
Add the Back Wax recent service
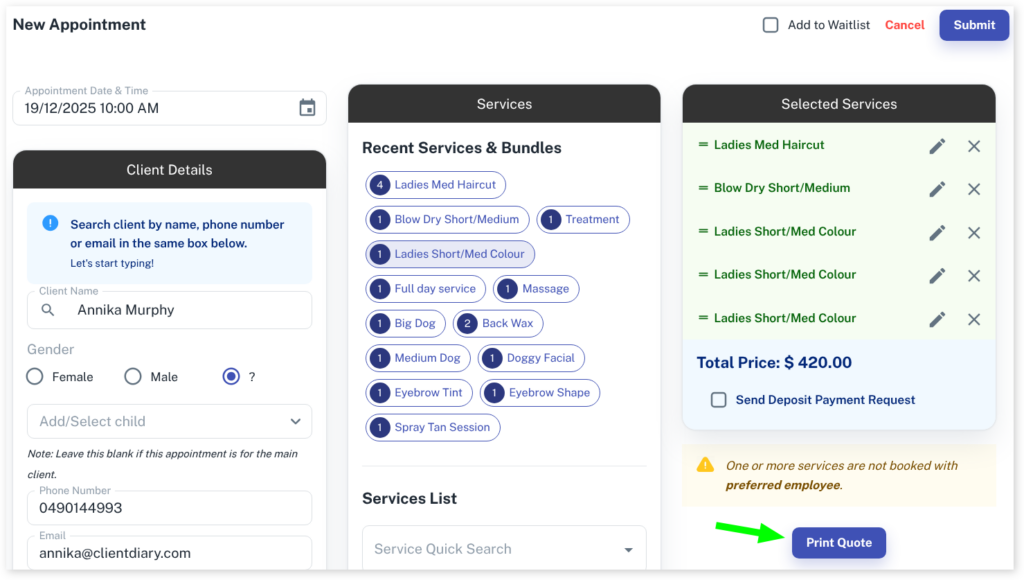coord(498,324)
